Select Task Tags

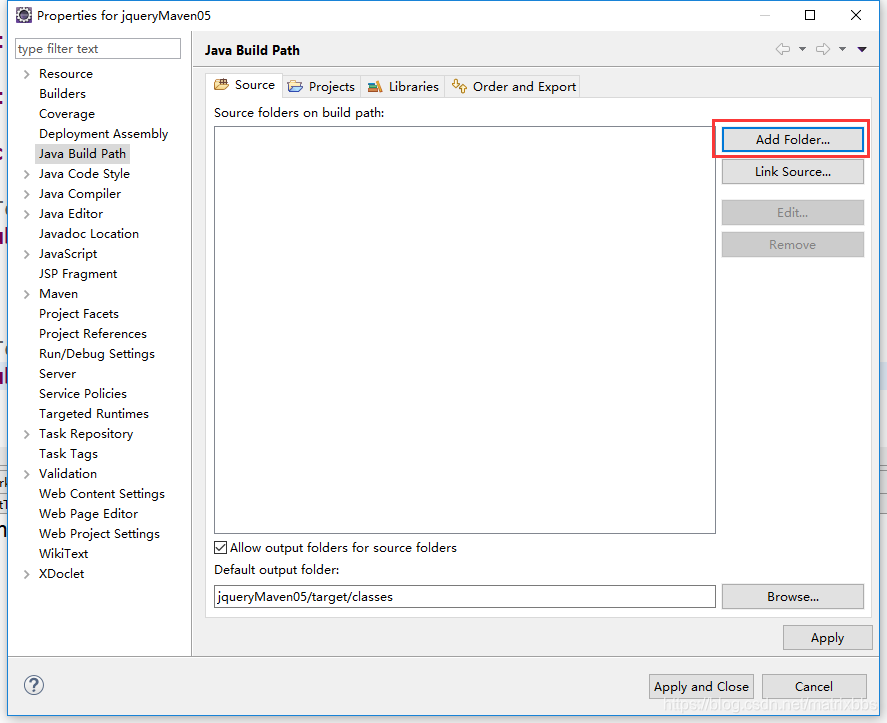pos(68,454)
